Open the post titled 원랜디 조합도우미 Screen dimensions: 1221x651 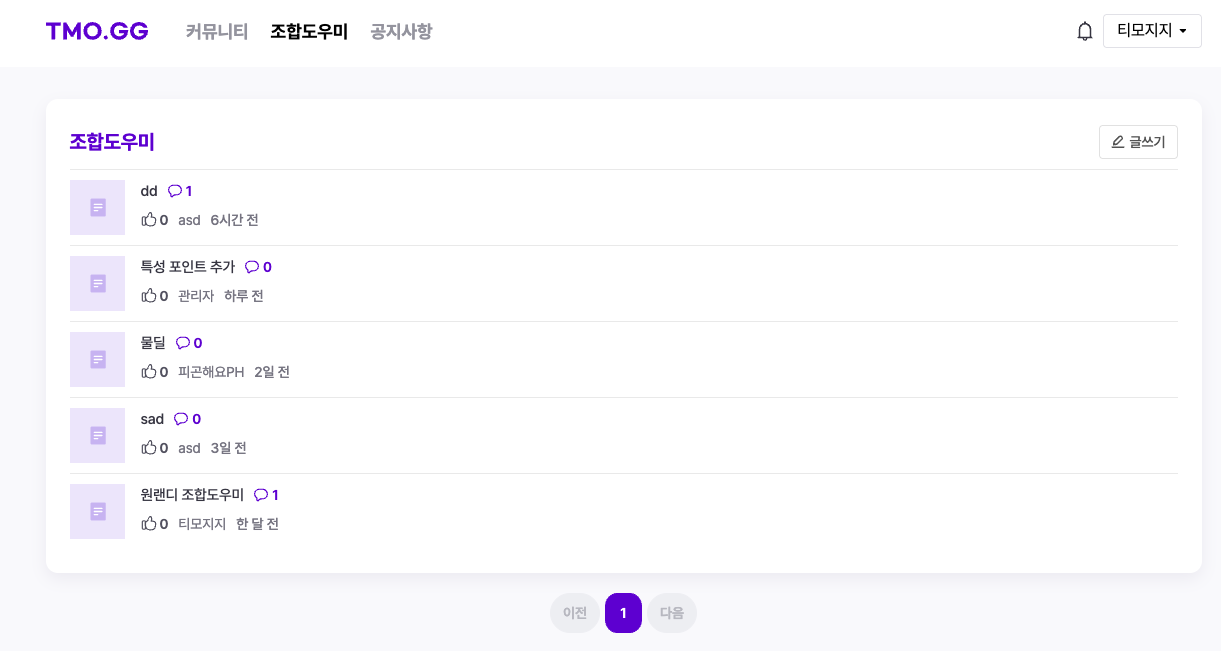point(190,494)
